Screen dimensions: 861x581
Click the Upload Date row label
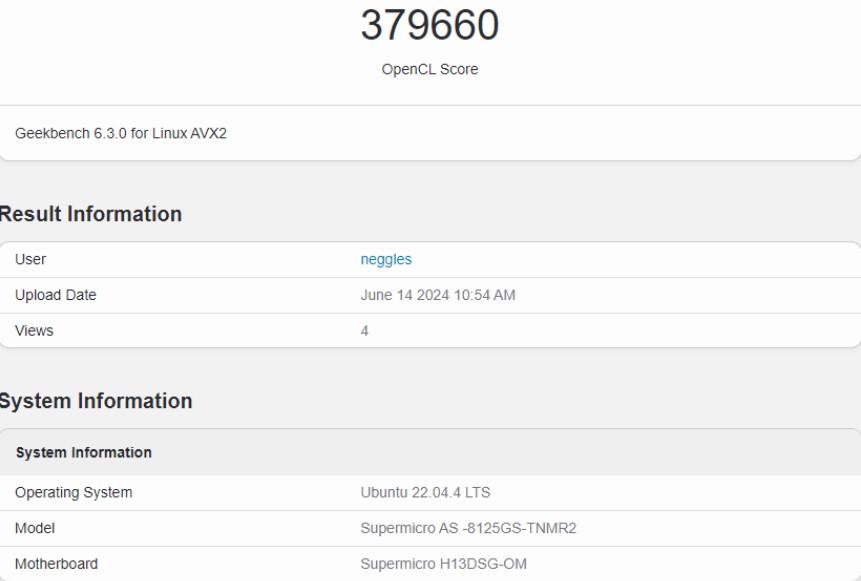tap(56, 295)
